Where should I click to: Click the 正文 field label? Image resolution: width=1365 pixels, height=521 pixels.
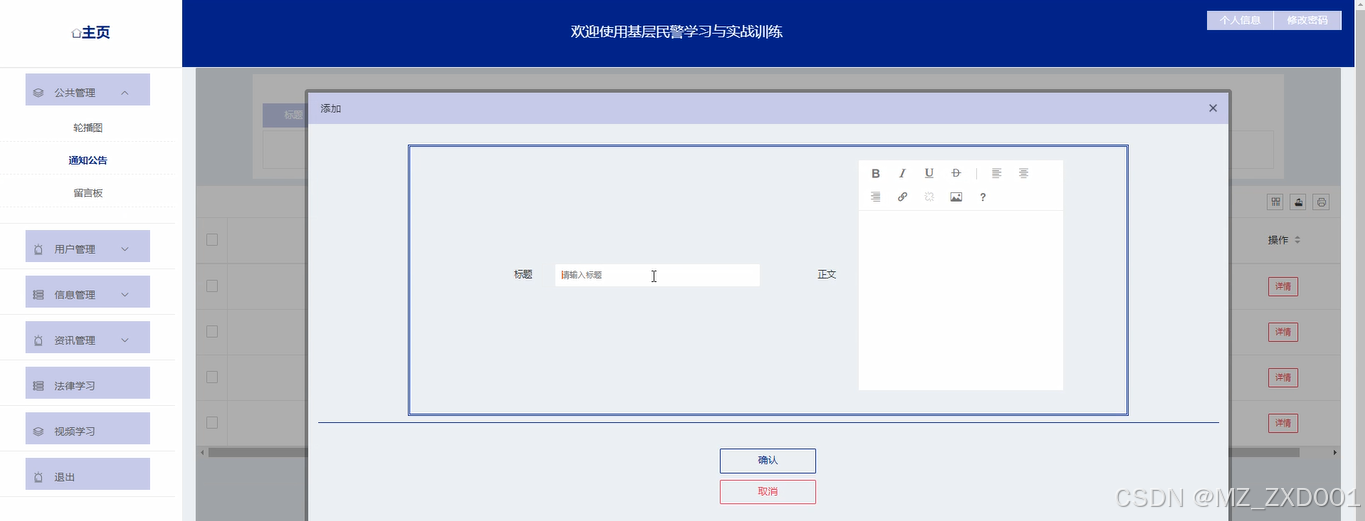pos(827,275)
